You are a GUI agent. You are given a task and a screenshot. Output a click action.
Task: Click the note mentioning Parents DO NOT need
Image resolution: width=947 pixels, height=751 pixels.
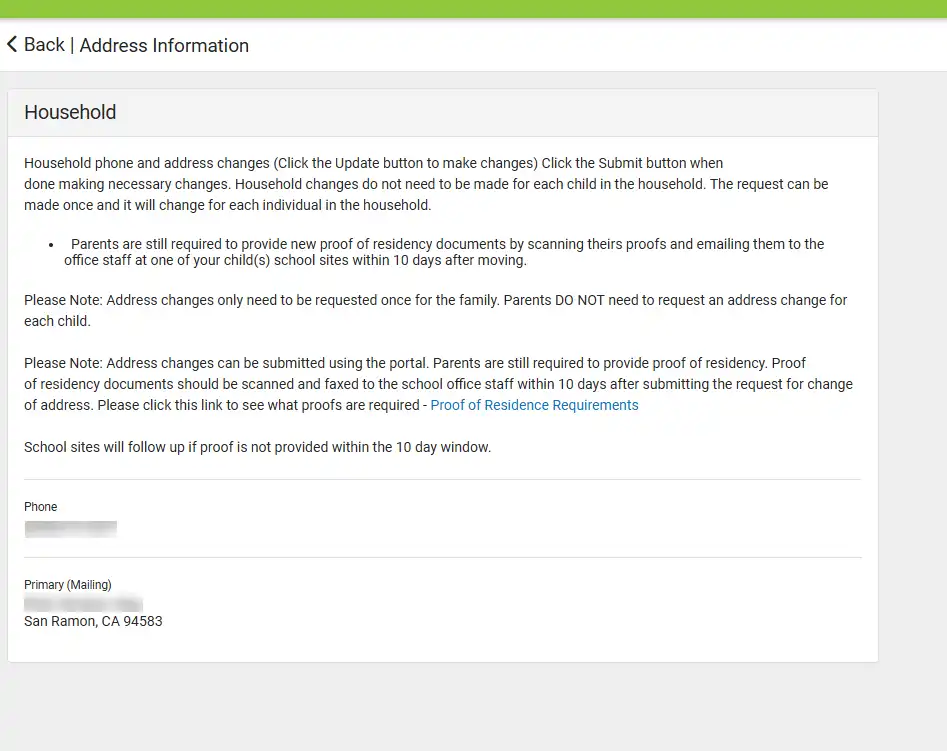[435, 311]
